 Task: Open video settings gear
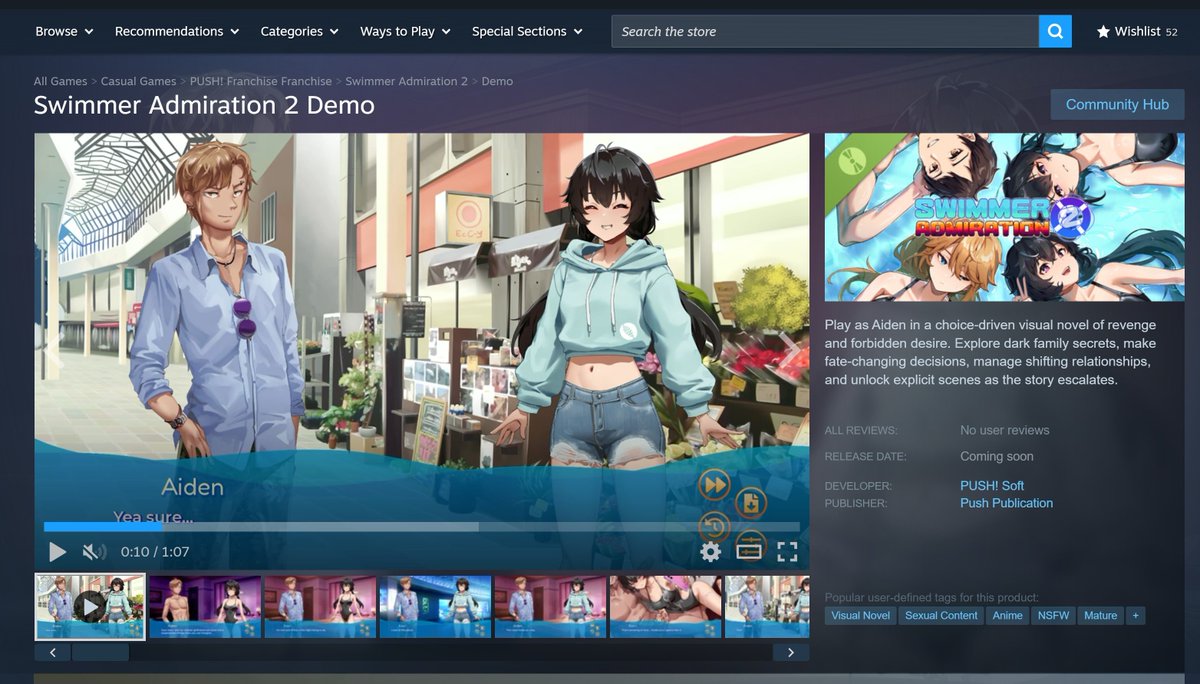click(710, 552)
